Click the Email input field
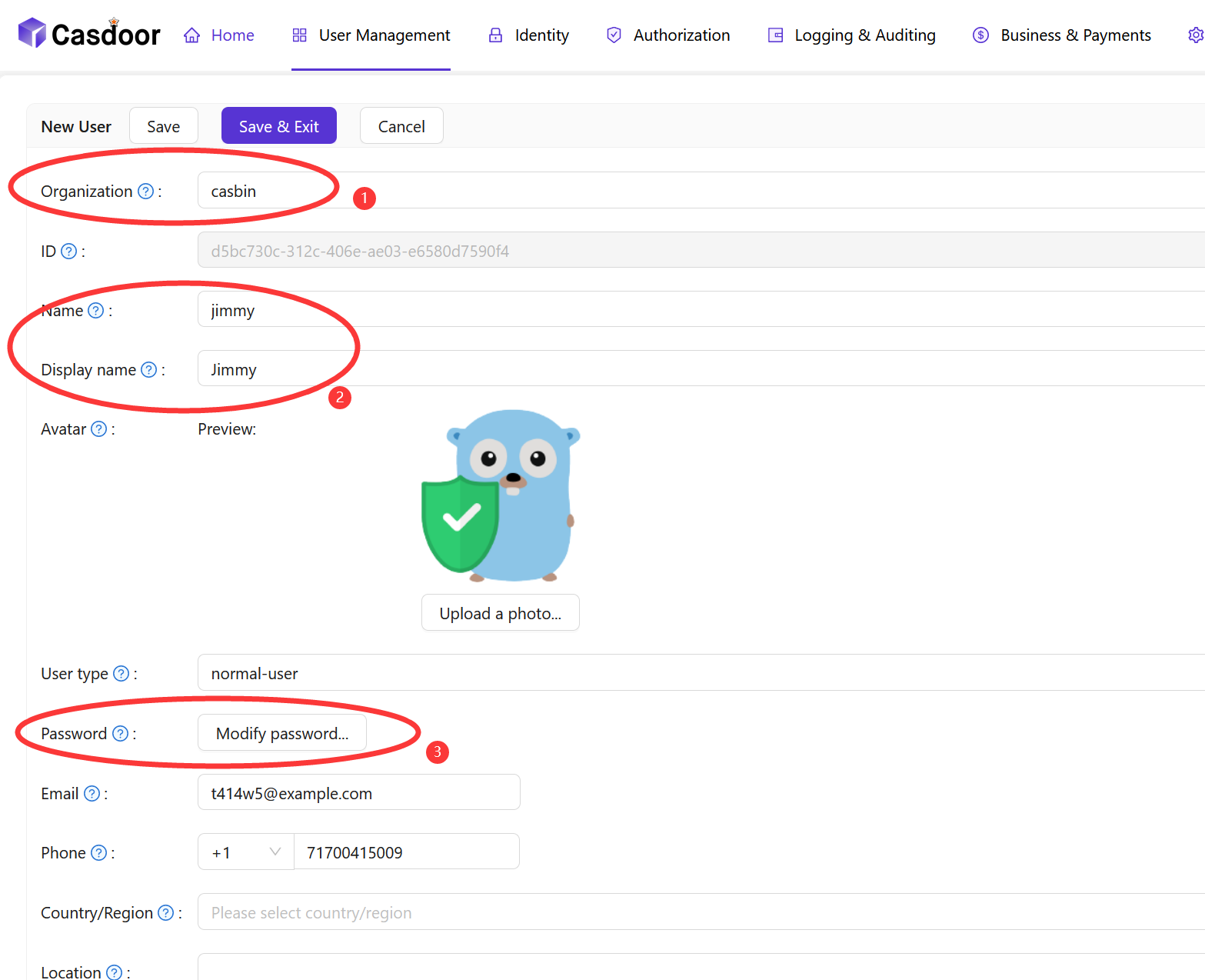The width and height of the screenshot is (1205, 980). [358, 793]
